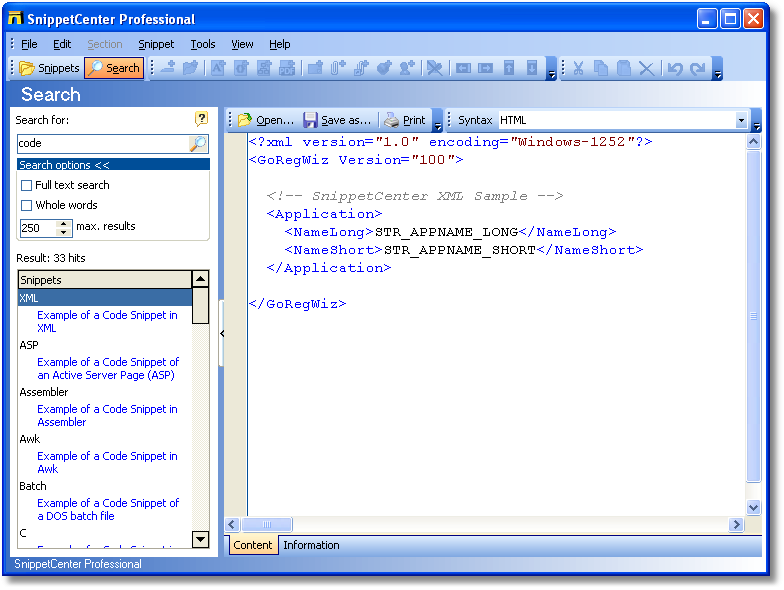The width and height of the screenshot is (784, 590).
Task: Open the DOS batch file snippet result
Action: pos(108,510)
